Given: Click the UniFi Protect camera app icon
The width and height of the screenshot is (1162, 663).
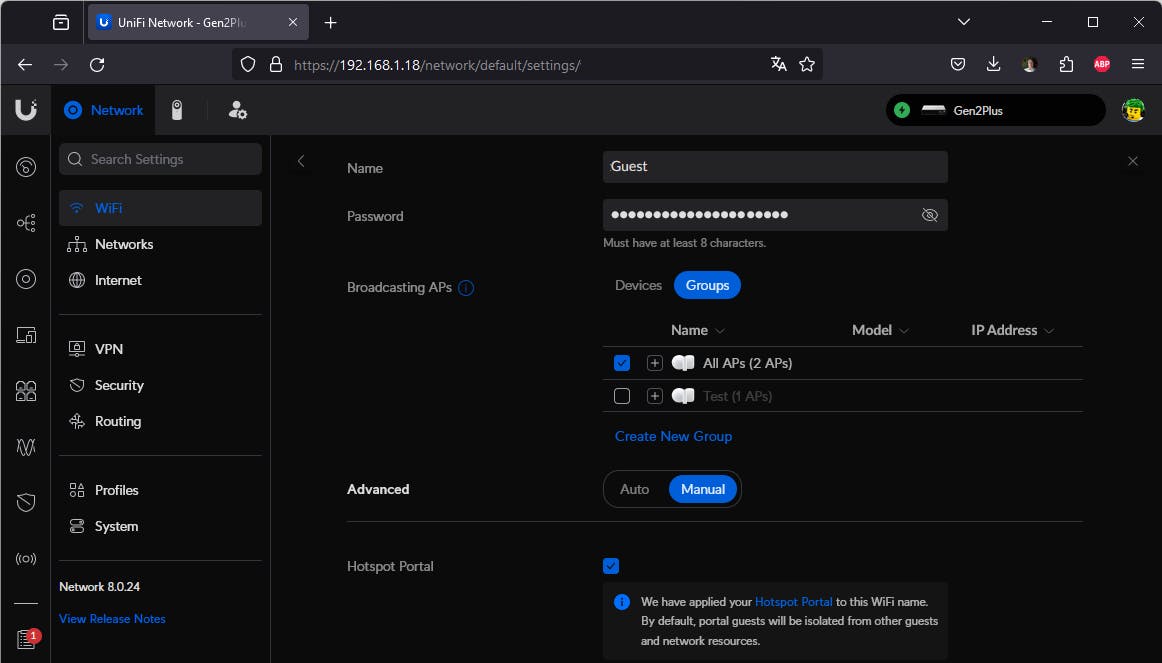Looking at the screenshot, I should [x=177, y=110].
